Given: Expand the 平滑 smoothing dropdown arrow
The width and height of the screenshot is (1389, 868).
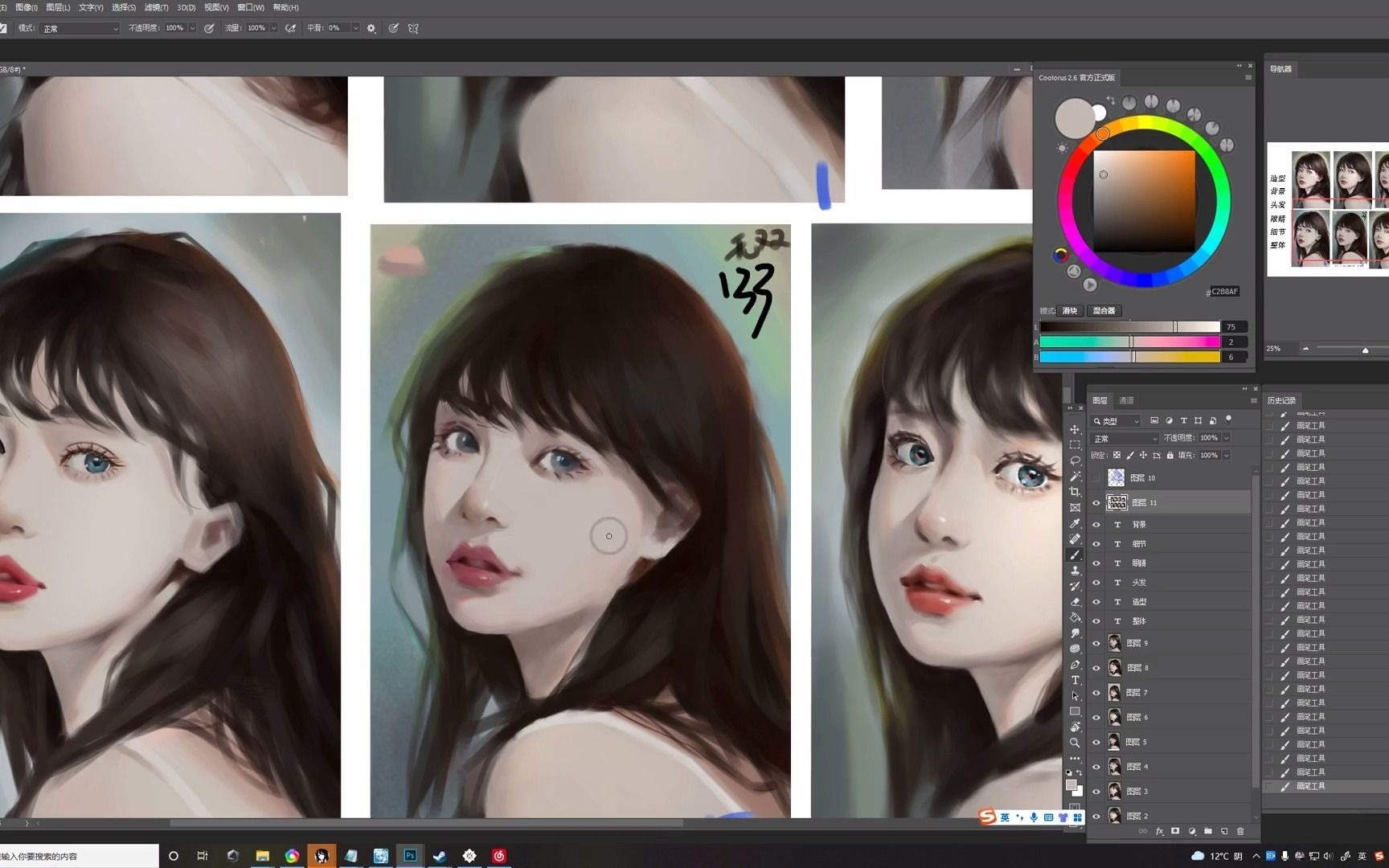Looking at the screenshot, I should 355,28.
